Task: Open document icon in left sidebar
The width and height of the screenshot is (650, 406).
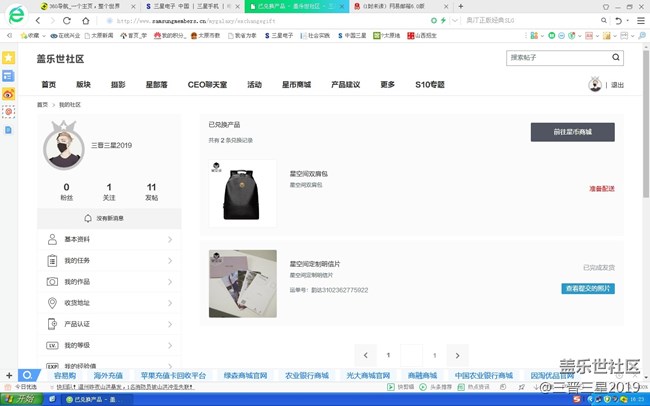Action: 8,130
